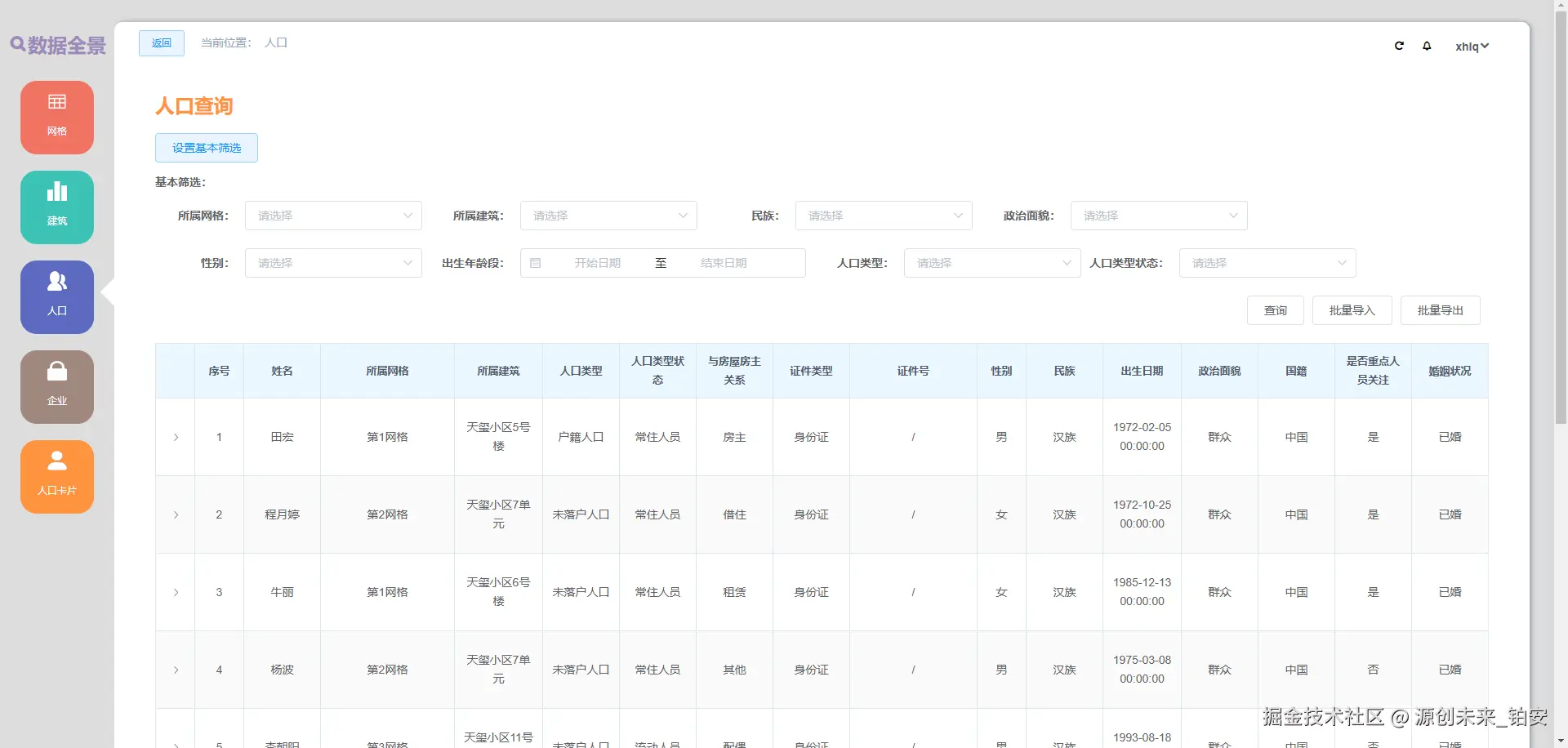This screenshot has height=748, width=1568.
Task: Open the xhlq user menu dropdown
Action: 1472,47
